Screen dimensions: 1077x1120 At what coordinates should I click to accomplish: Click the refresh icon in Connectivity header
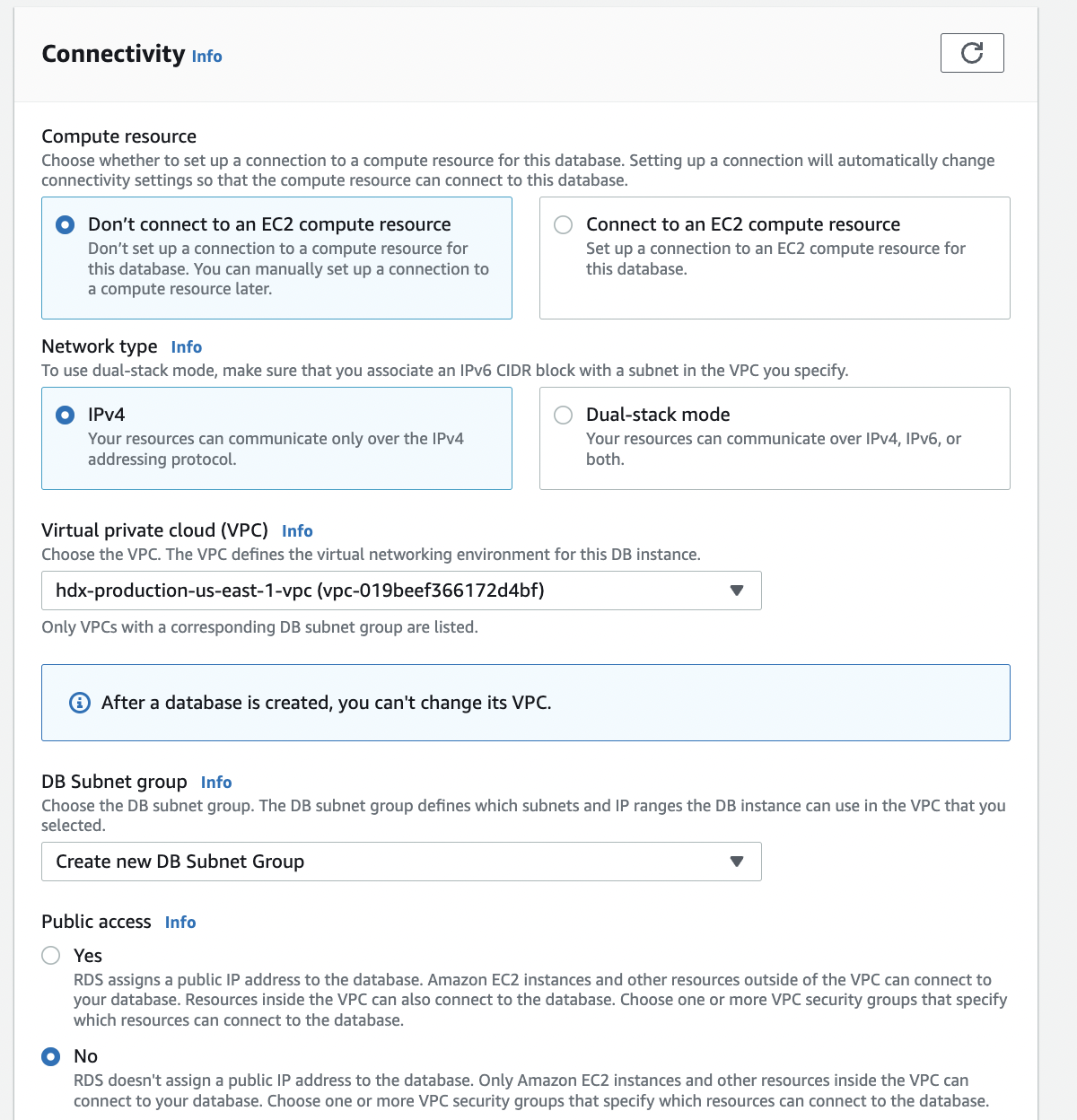[x=971, y=53]
